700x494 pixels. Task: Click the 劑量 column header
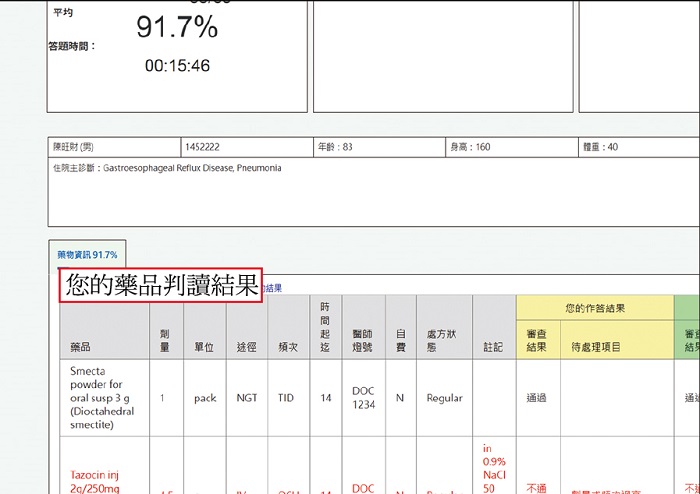click(165, 341)
